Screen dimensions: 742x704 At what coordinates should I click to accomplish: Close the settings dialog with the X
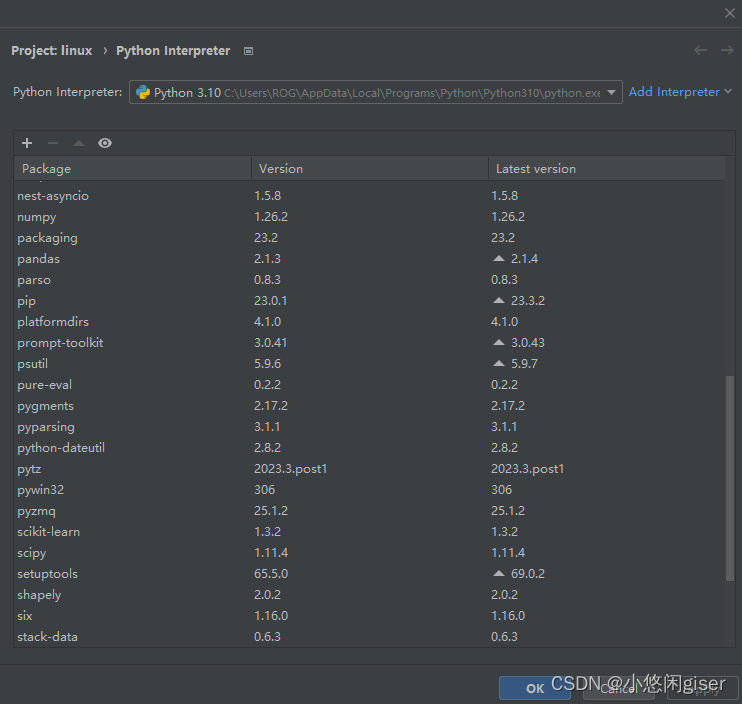click(730, 13)
